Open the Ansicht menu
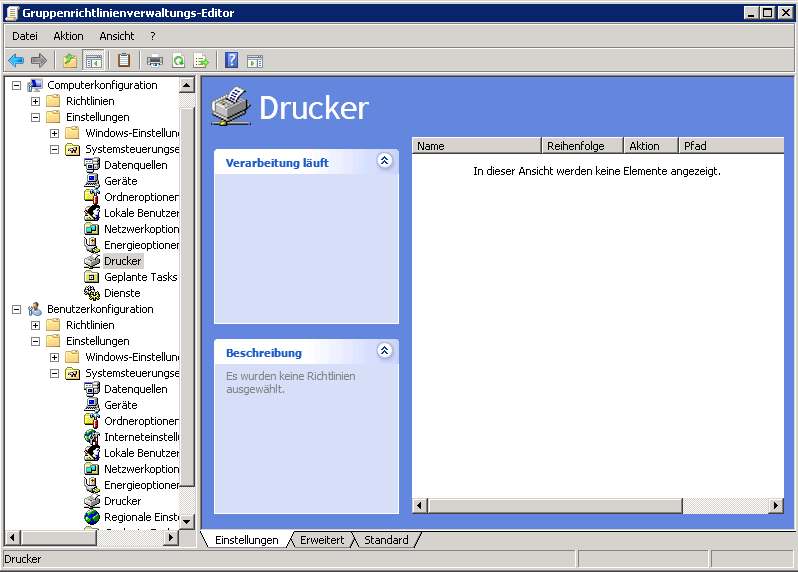This screenshot has height=572, width=798. (116, 36)
